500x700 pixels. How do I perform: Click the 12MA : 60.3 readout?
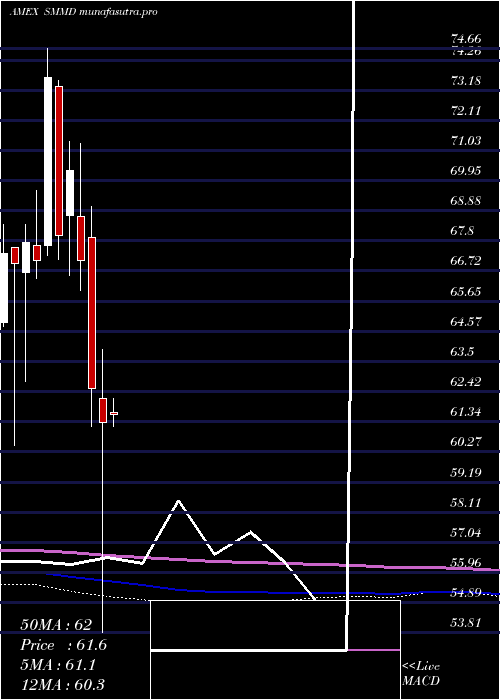tap(62, 684)
